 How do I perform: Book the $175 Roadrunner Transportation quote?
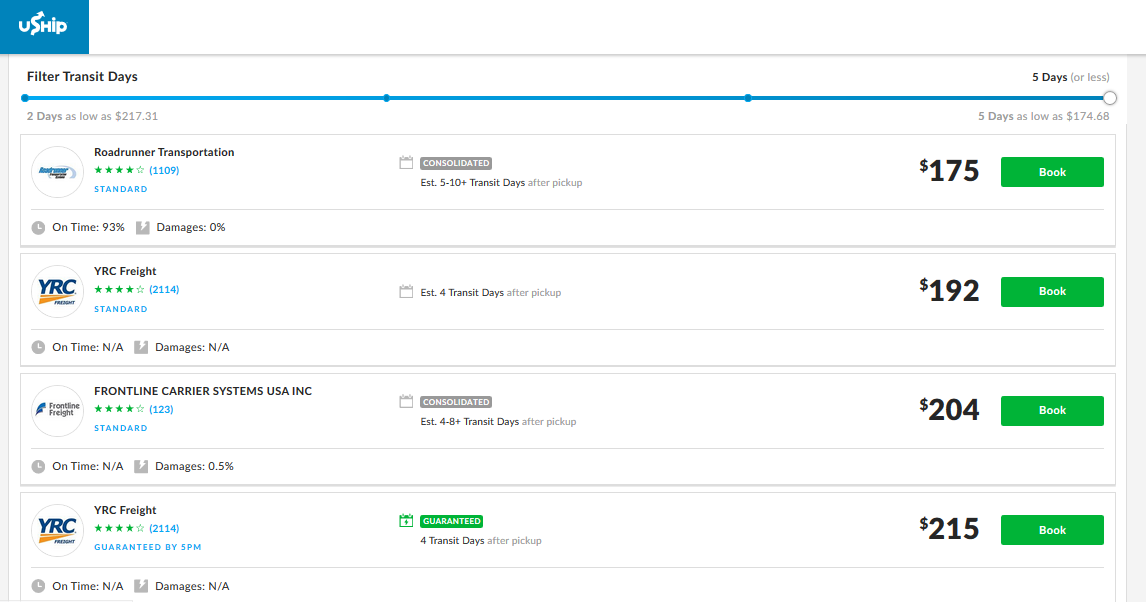tap(1051, 172)
